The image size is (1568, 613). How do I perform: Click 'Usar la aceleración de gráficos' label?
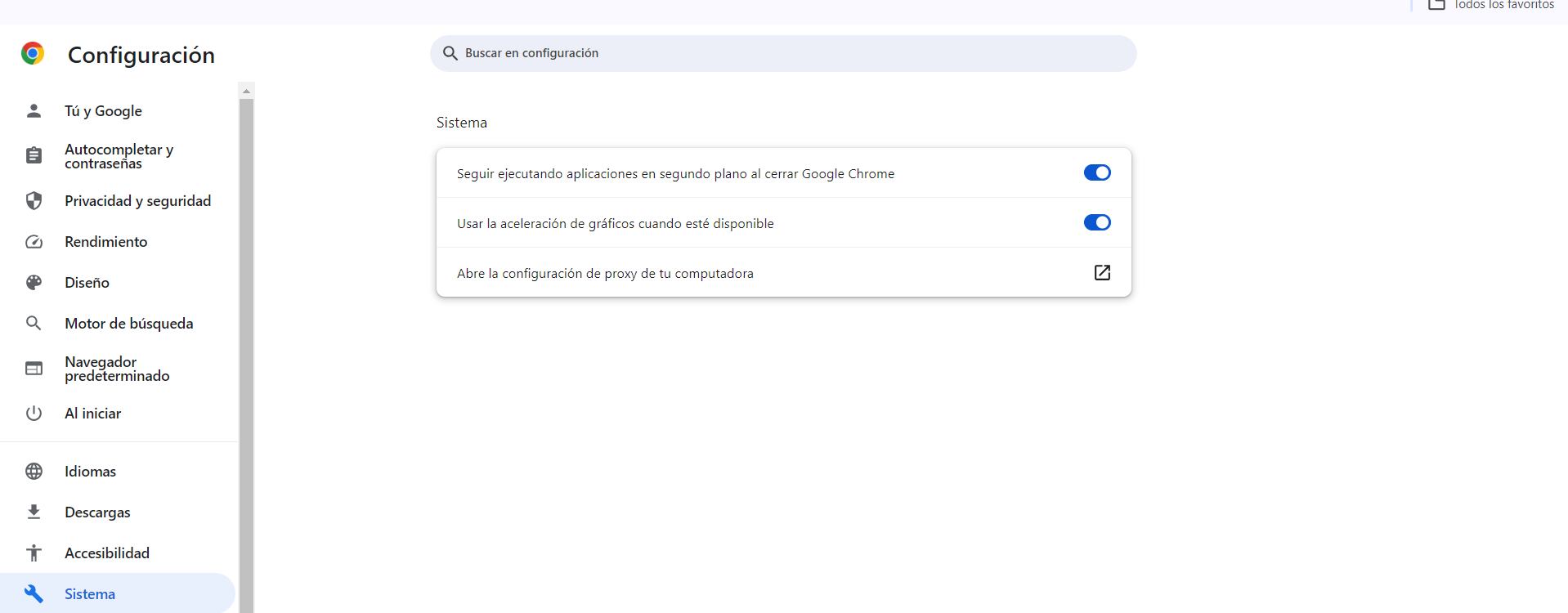pyautogui.click(x=615, y=224)
